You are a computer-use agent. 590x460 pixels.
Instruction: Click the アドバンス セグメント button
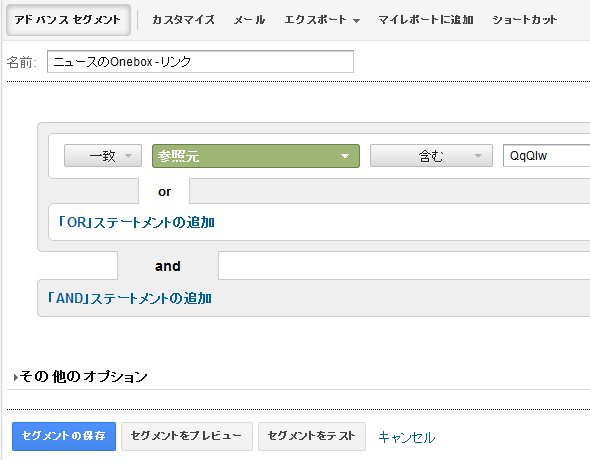point(68,20)
